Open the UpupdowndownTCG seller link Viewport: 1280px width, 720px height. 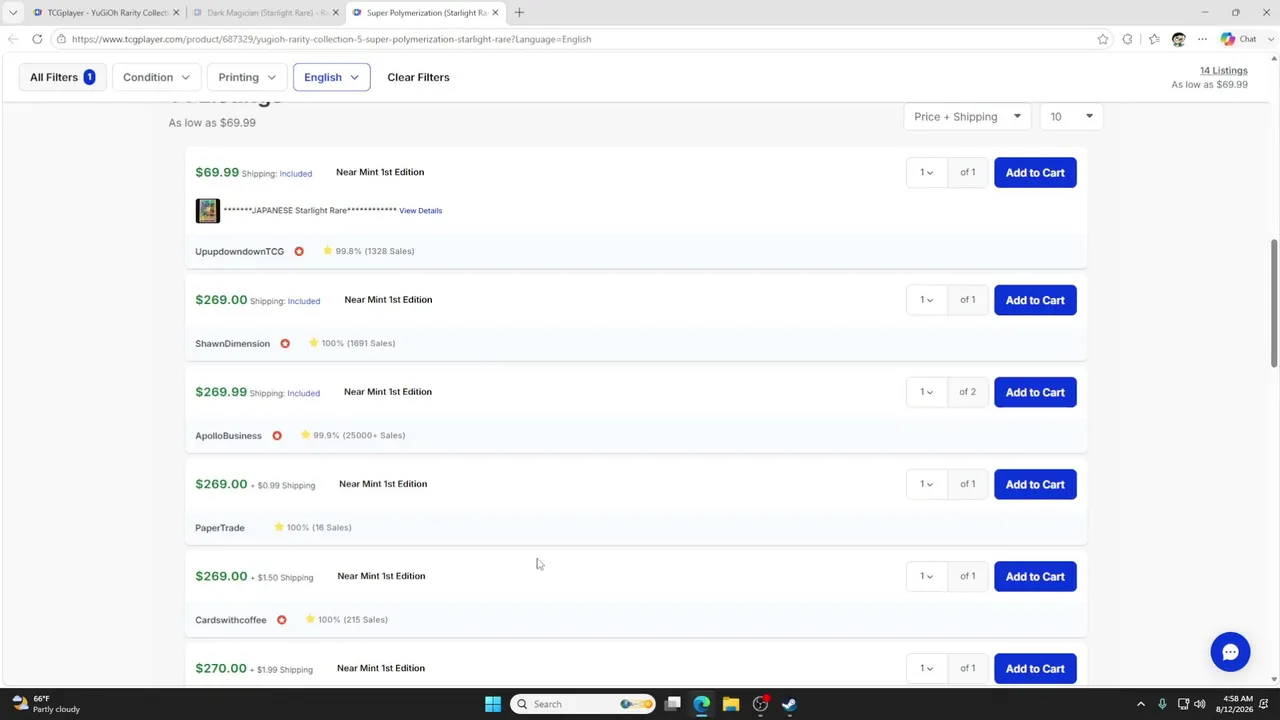click(239, 252)
